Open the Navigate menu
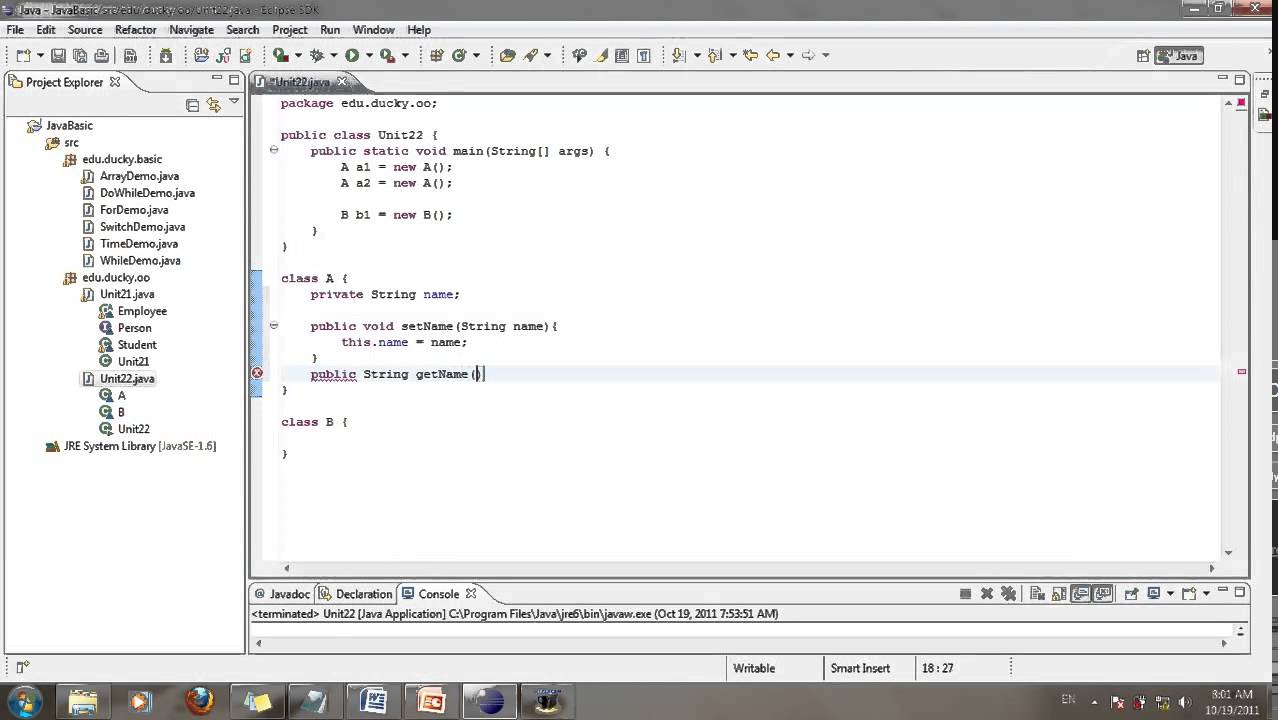The height and width of the screenshot is (720, 1278). click(x=191, y=30)
